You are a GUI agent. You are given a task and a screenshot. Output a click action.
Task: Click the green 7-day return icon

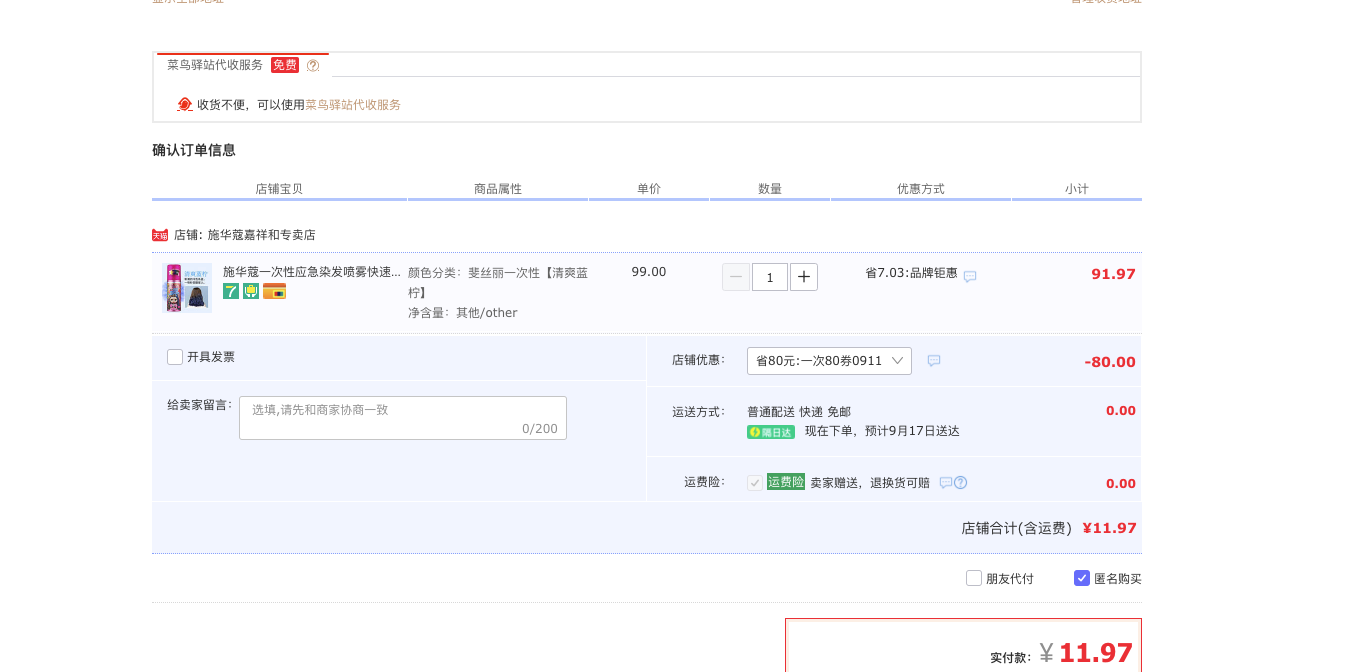[x=231, y=291]
